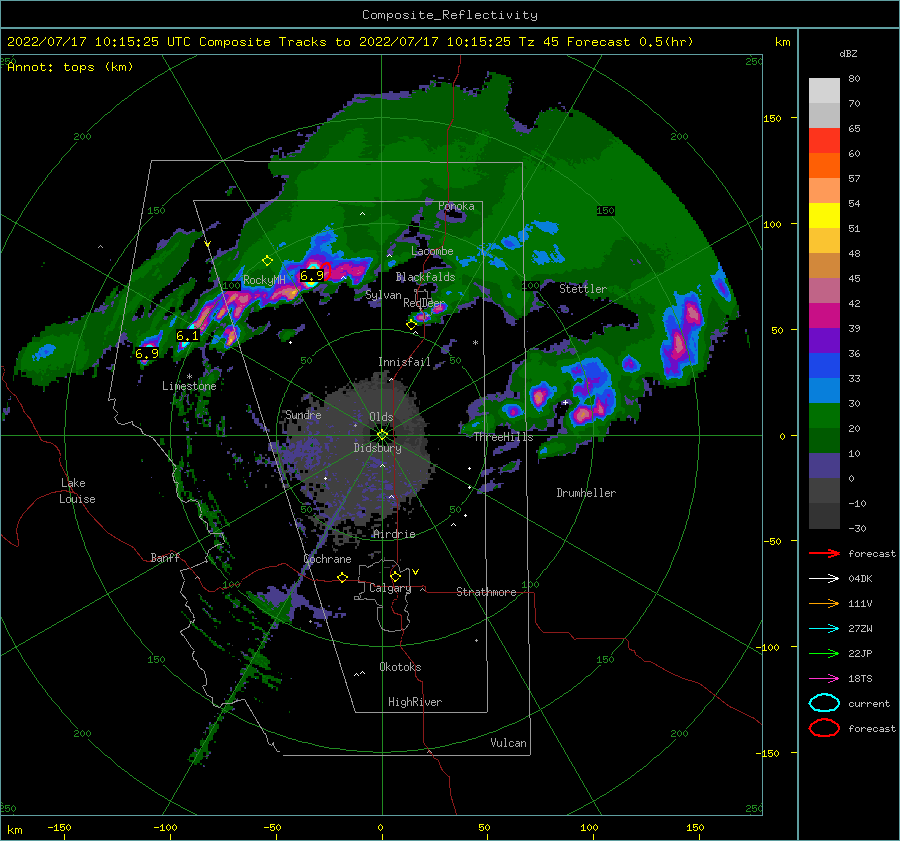Click the Lake Louise label
This screenshot has height=841, width=900.
(x=77, y=491)
